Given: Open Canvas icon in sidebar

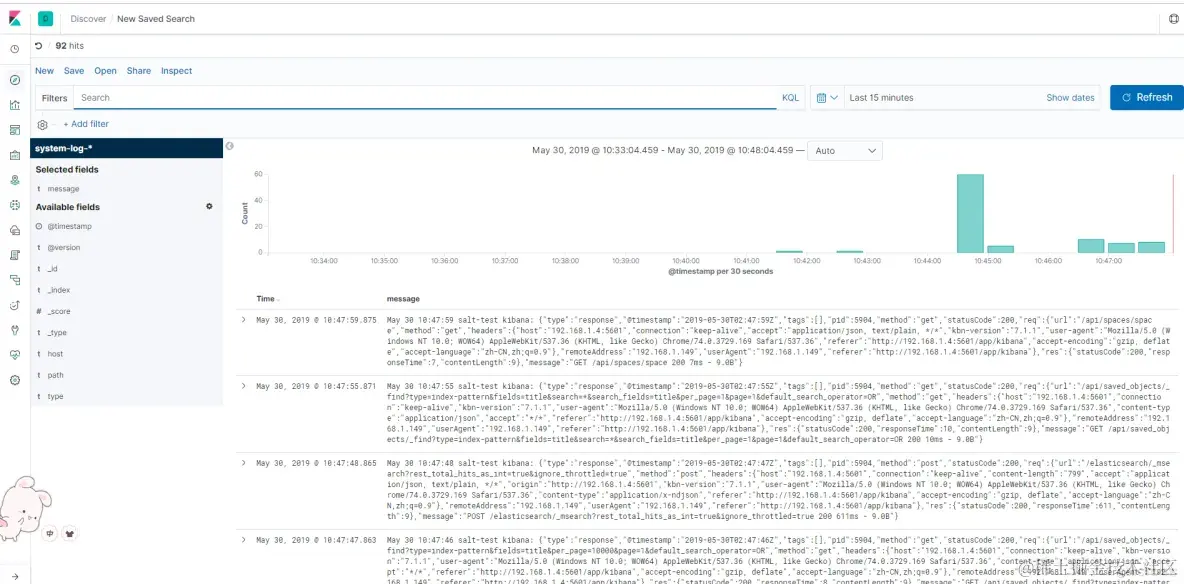Looking at the screenshot, I should click(14, 155).
